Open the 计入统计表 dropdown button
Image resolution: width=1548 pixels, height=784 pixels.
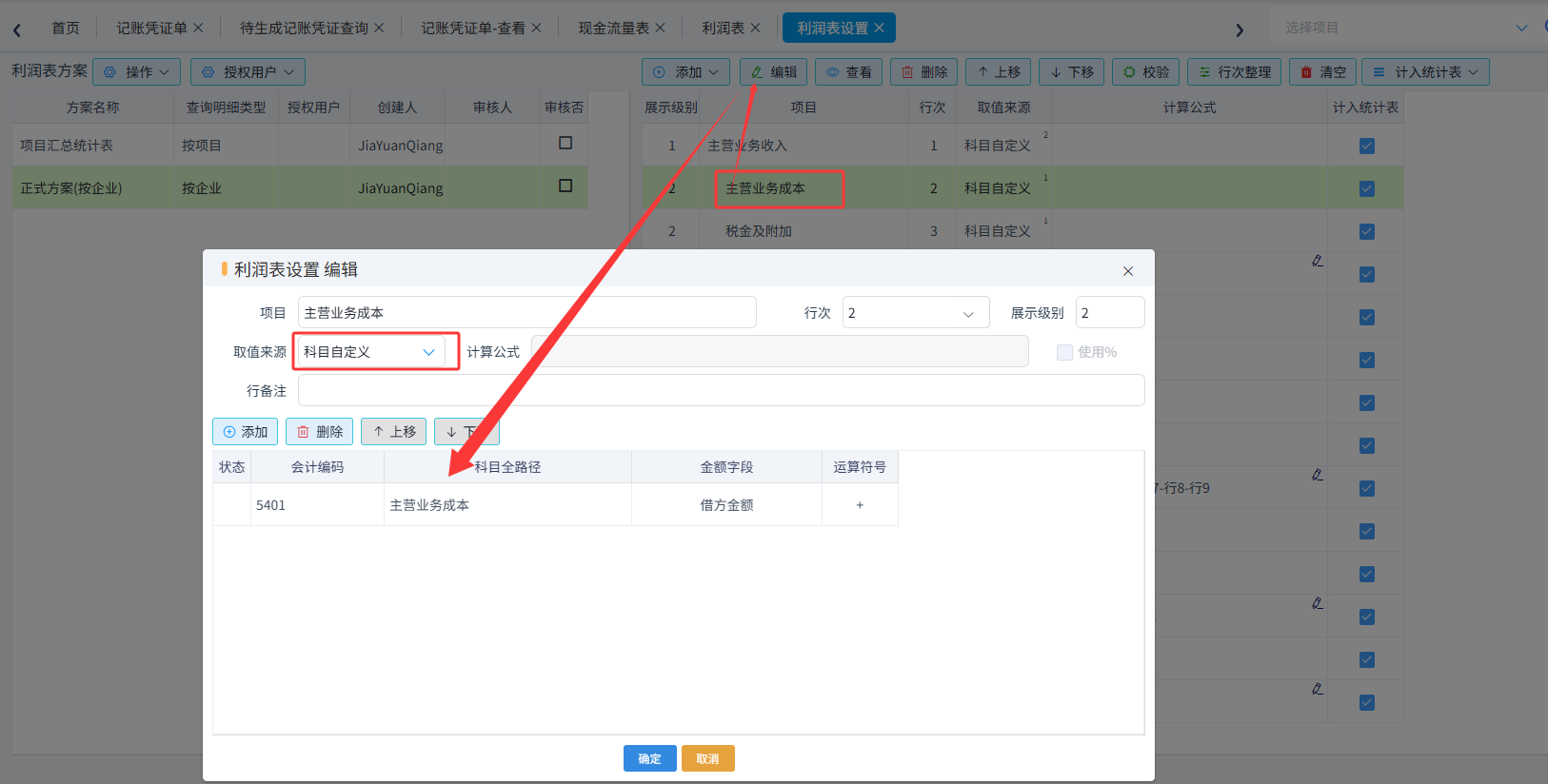click(x=1426, y=72)
